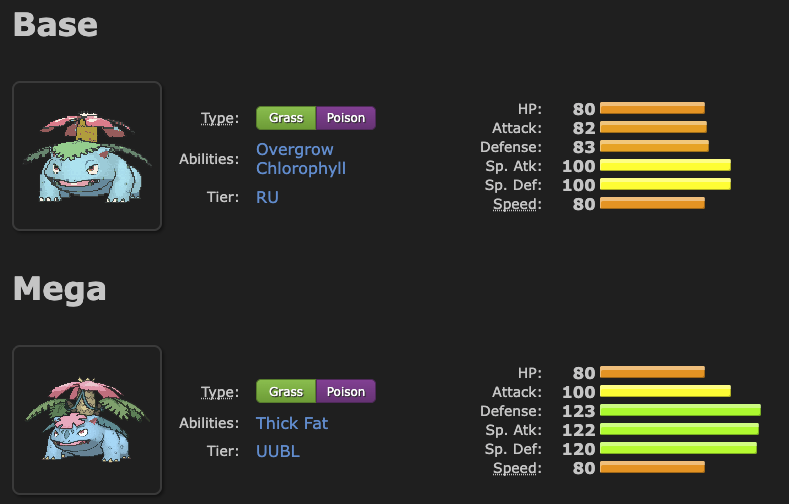Click the Tier label in Base section
Image resolution: width=789 pixels, height=504 pixels.
[x=223, y=197]
